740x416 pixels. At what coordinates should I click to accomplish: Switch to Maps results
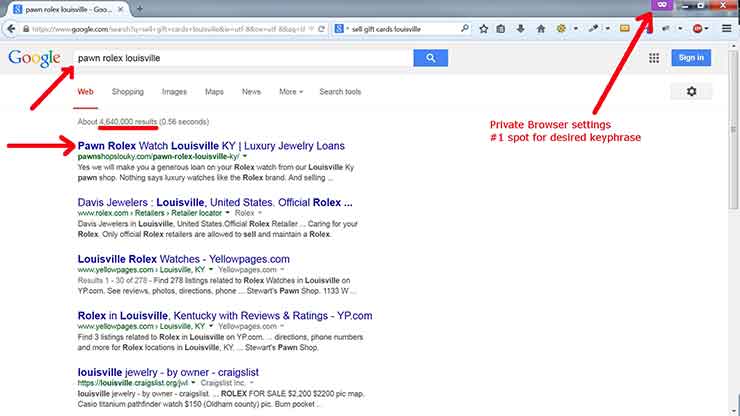[214, 92]
